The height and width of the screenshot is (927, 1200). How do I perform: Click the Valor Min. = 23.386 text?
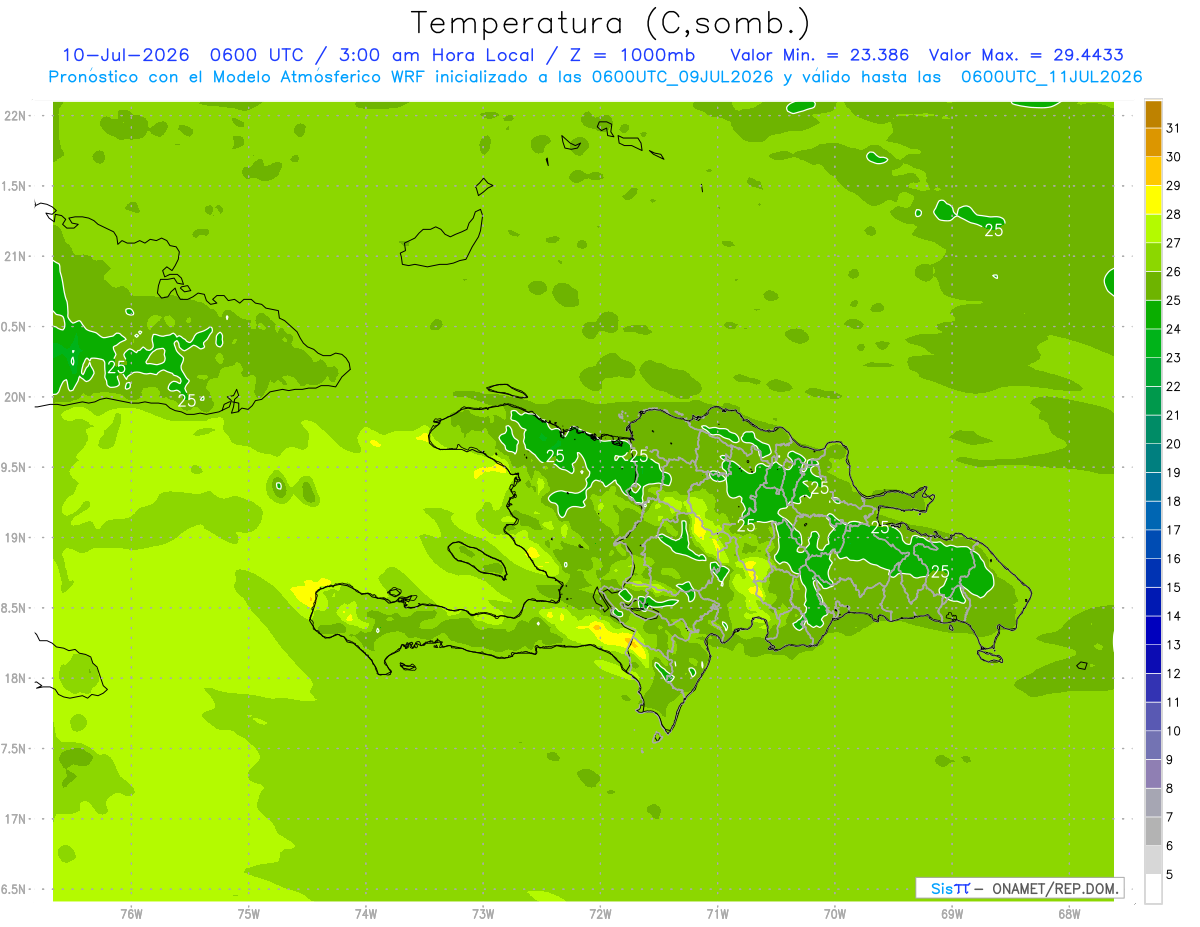(819, 55)
